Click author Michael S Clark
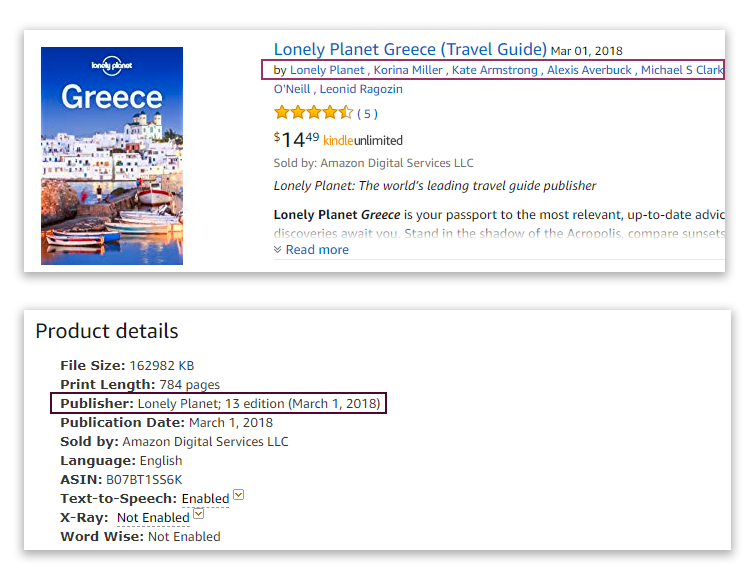Screen dimensions: 753x575 (682, 70)
